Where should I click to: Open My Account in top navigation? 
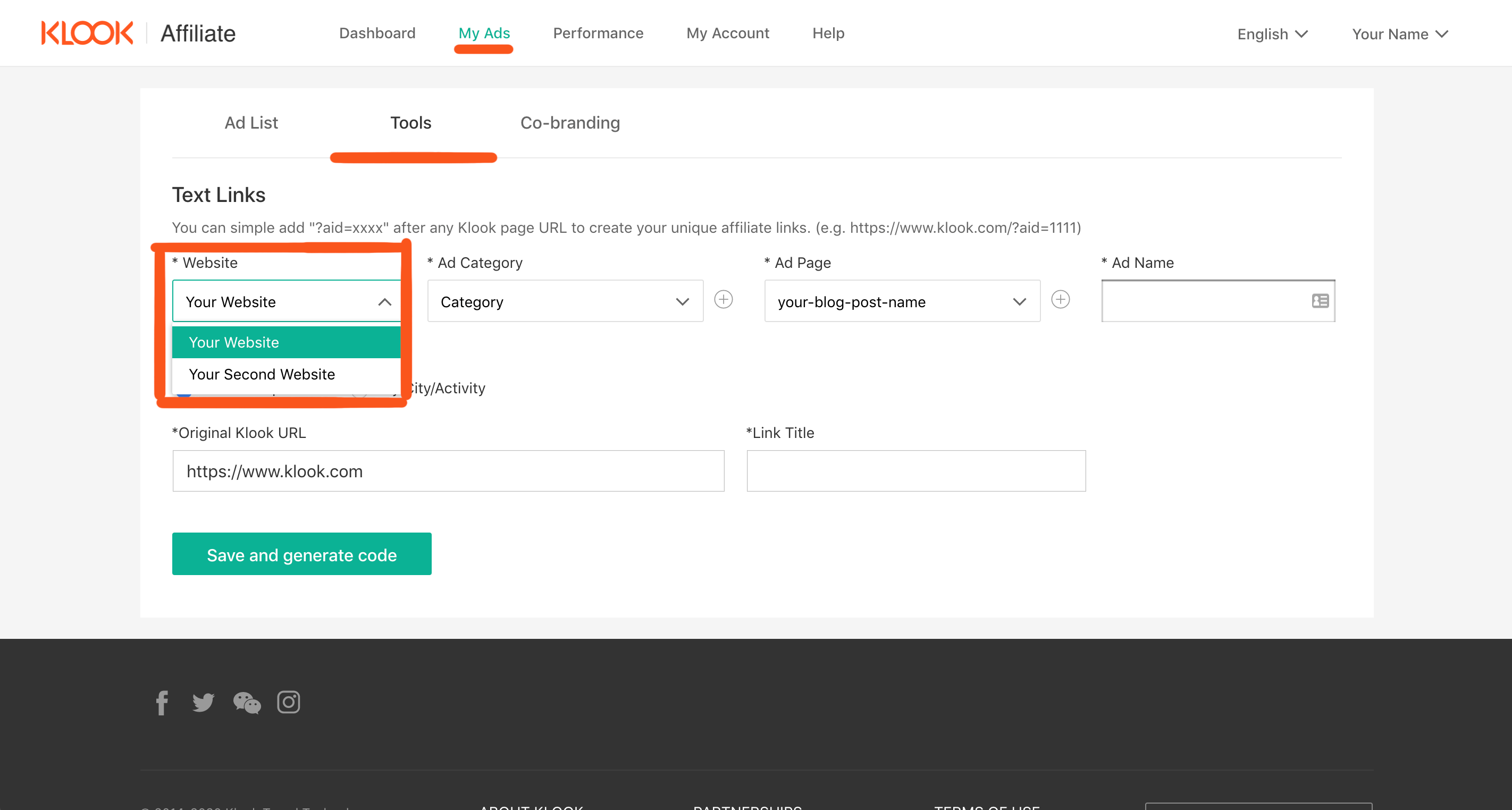pos(728,33)
